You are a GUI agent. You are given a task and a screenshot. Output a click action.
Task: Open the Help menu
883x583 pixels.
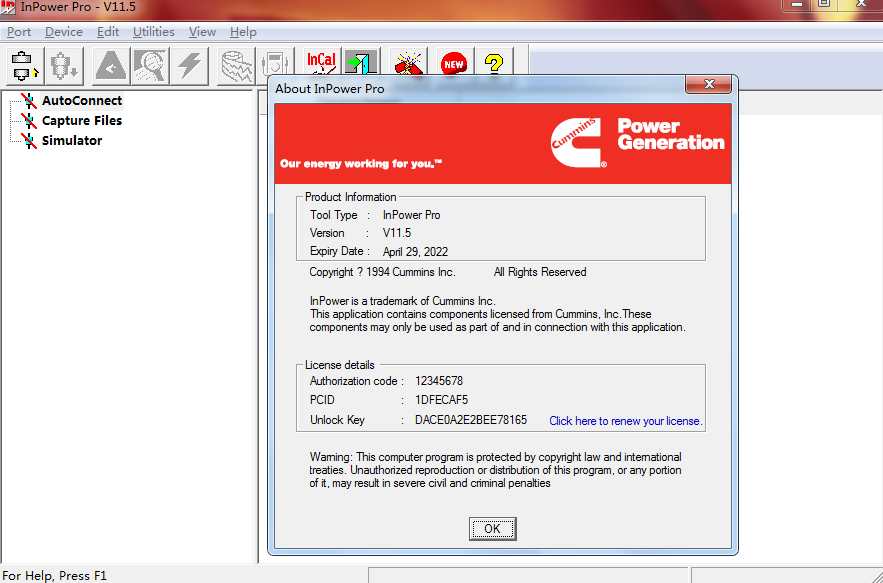(243, 32)
